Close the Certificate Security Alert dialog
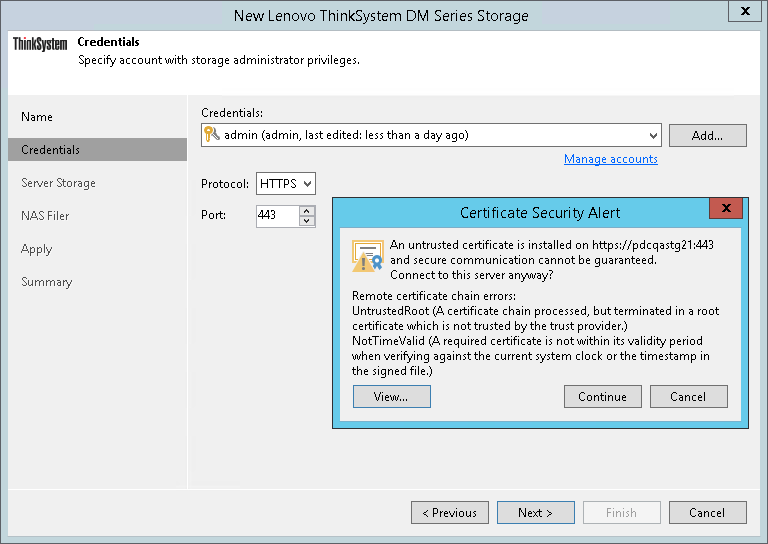The image size is (768, 544). click(726, 208)
